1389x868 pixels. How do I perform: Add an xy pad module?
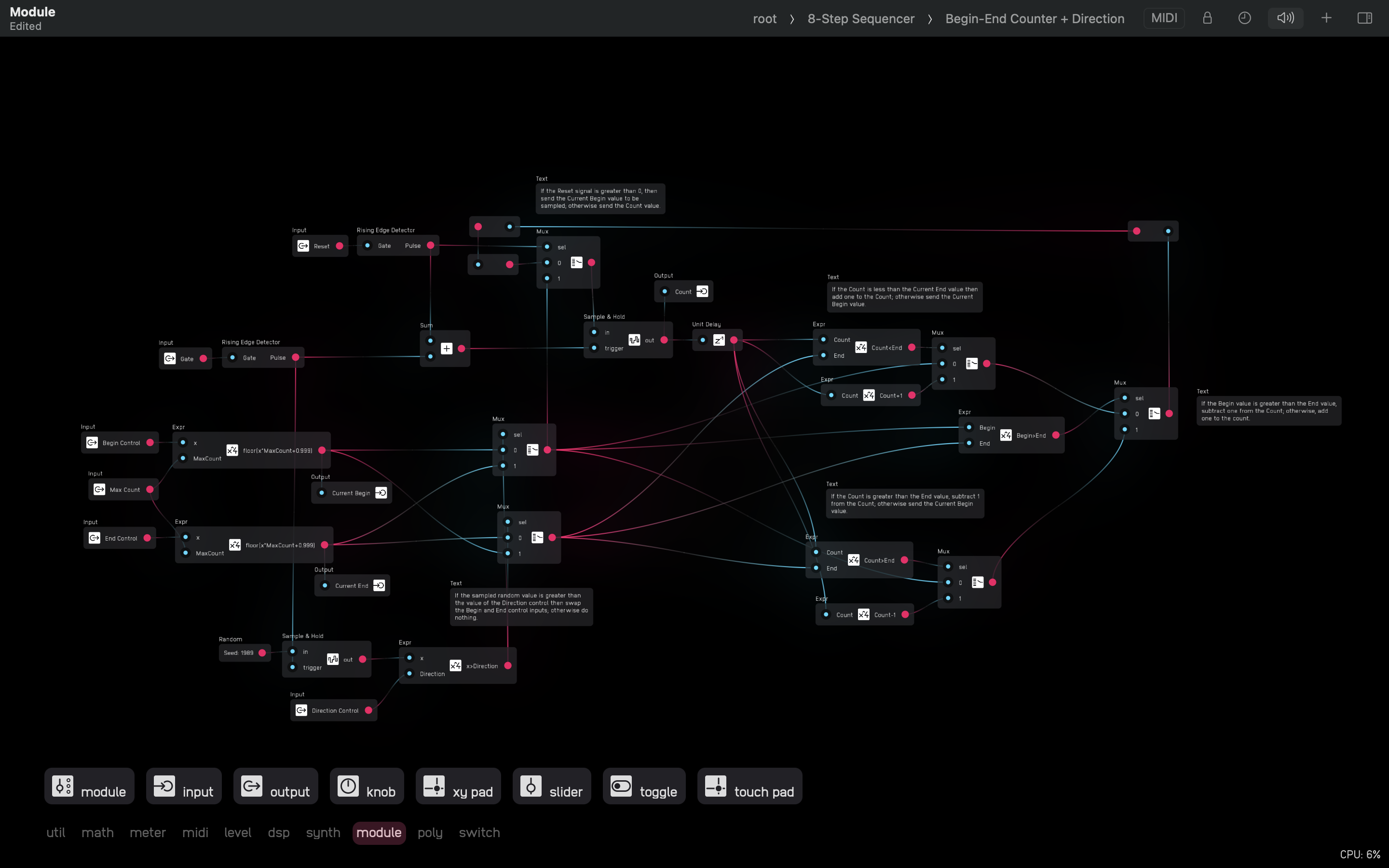[x=458, y=787]
